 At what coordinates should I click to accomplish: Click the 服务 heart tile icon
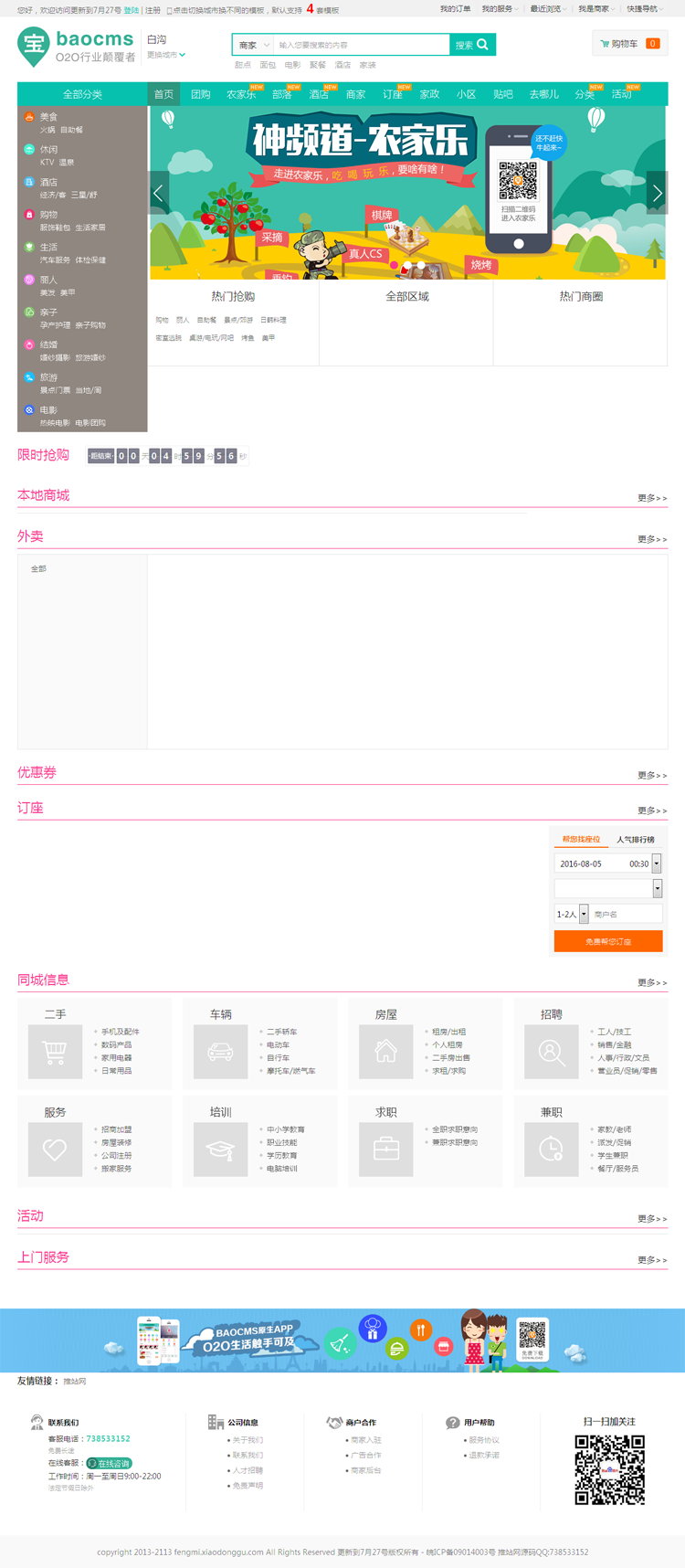[55, 1150]
